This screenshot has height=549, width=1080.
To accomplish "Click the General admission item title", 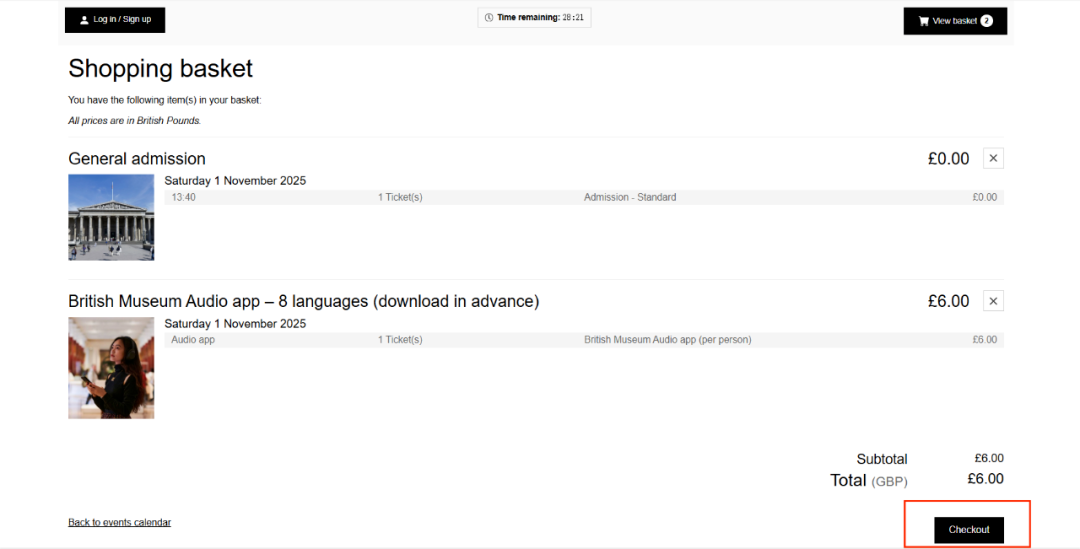I will tap(137, 159).
